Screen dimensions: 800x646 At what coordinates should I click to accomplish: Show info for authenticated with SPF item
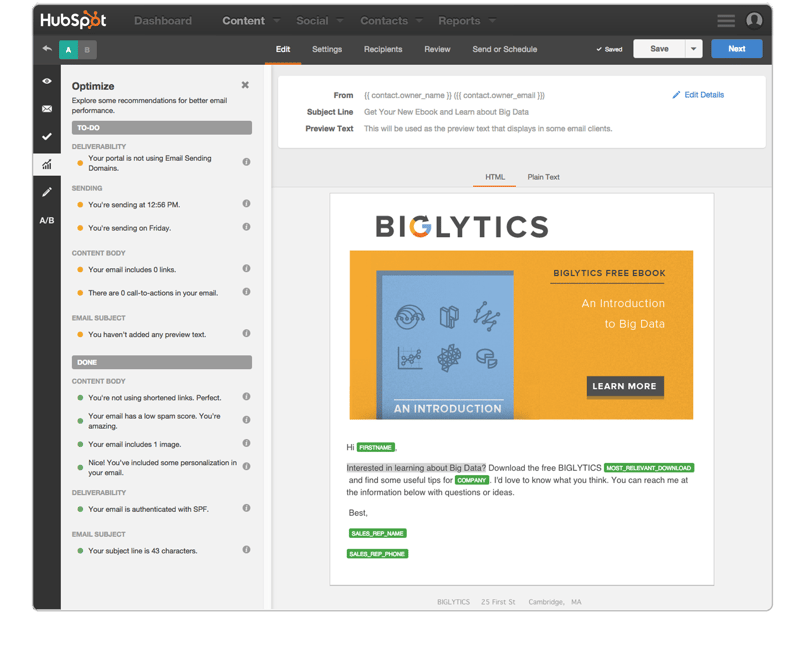(246, 508)
